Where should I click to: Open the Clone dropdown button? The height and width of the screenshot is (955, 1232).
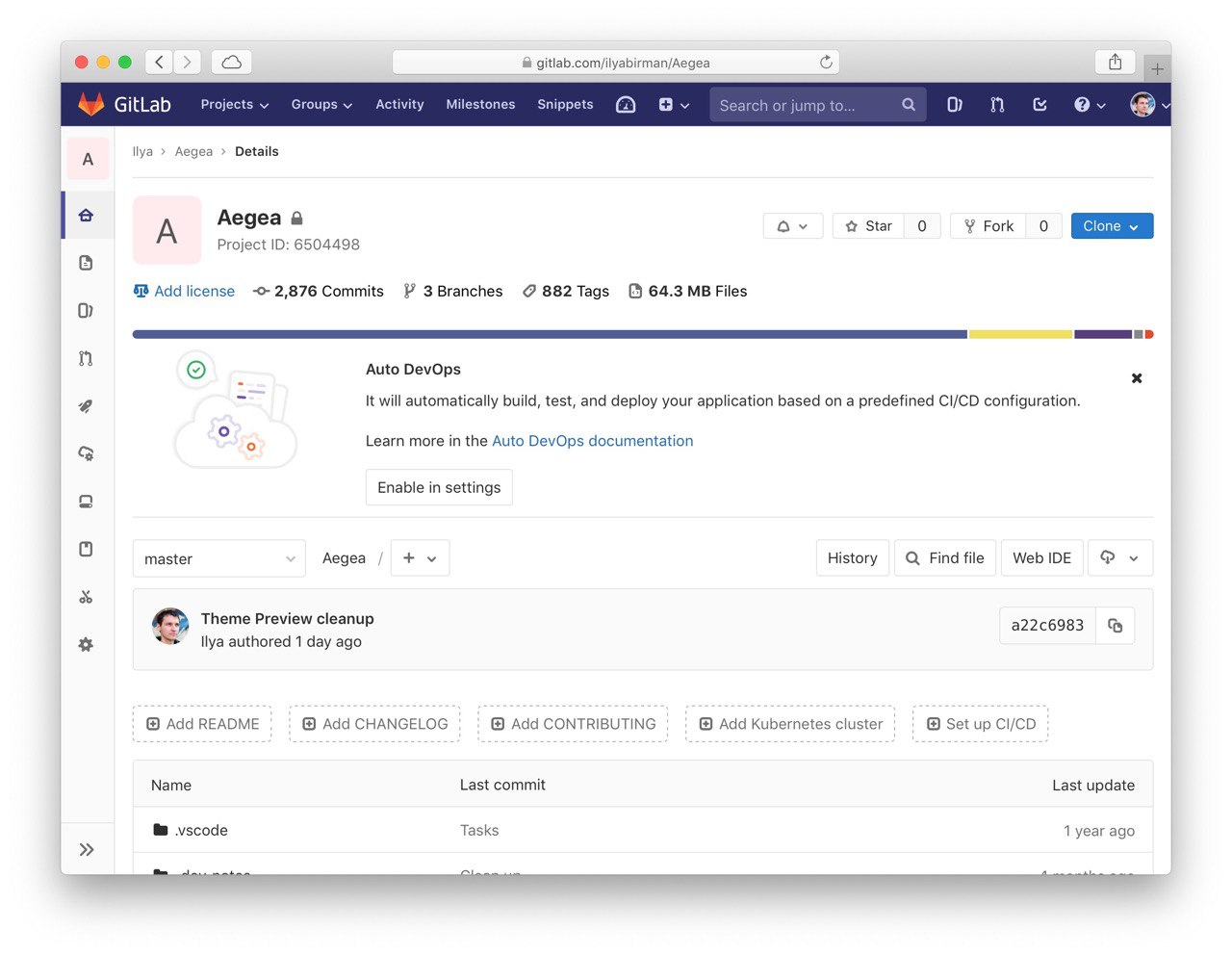[1112, 226]
